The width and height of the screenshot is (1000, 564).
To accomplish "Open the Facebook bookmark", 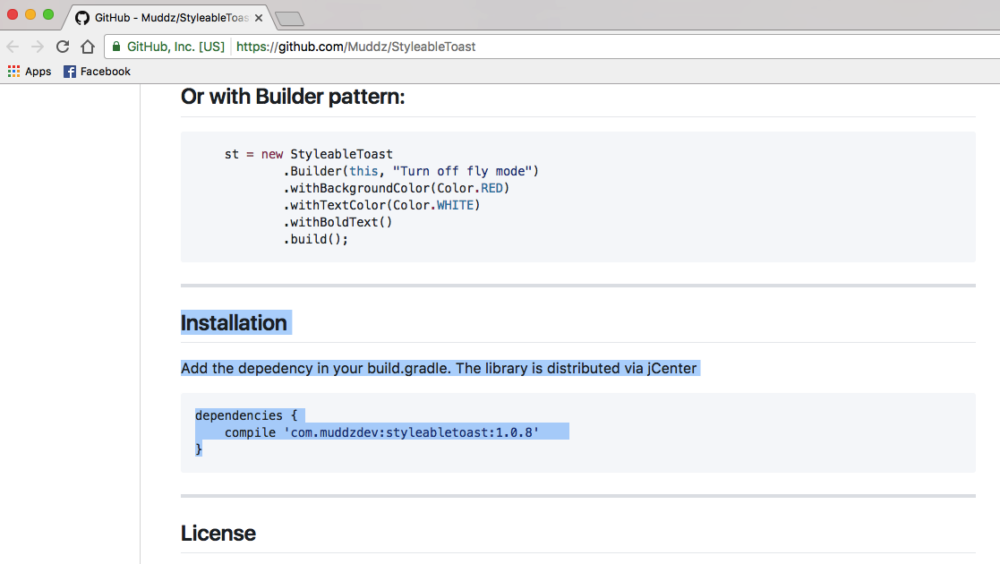I will (x=97, y=72).
